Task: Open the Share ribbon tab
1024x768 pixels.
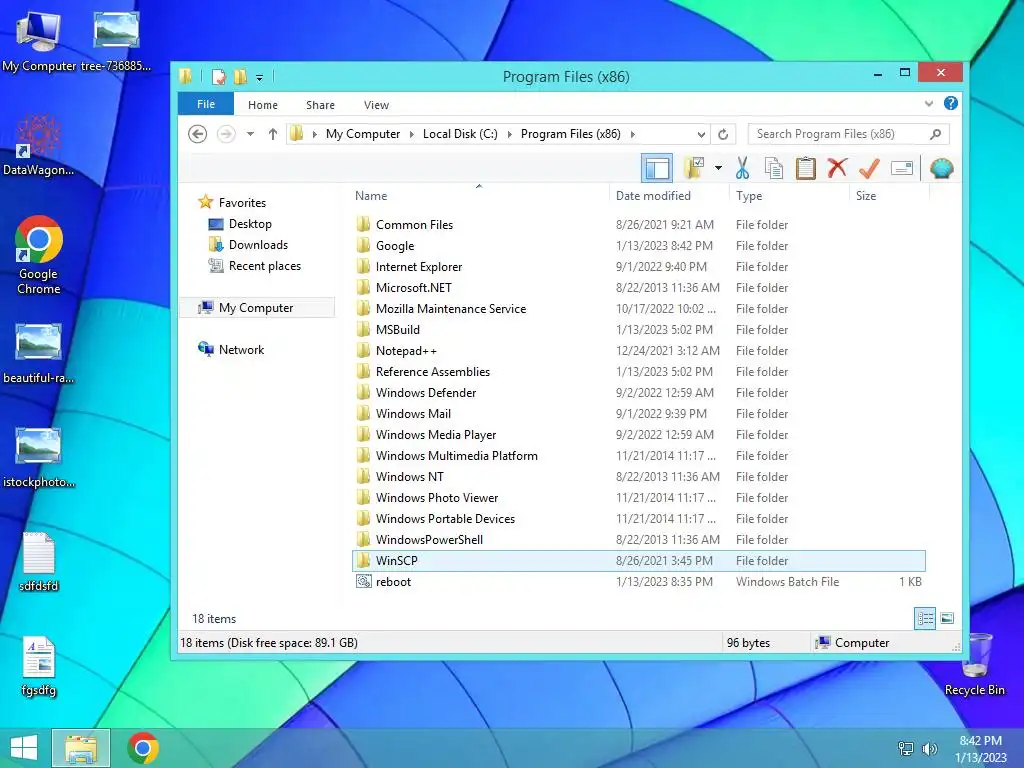Action: (320, 104)
